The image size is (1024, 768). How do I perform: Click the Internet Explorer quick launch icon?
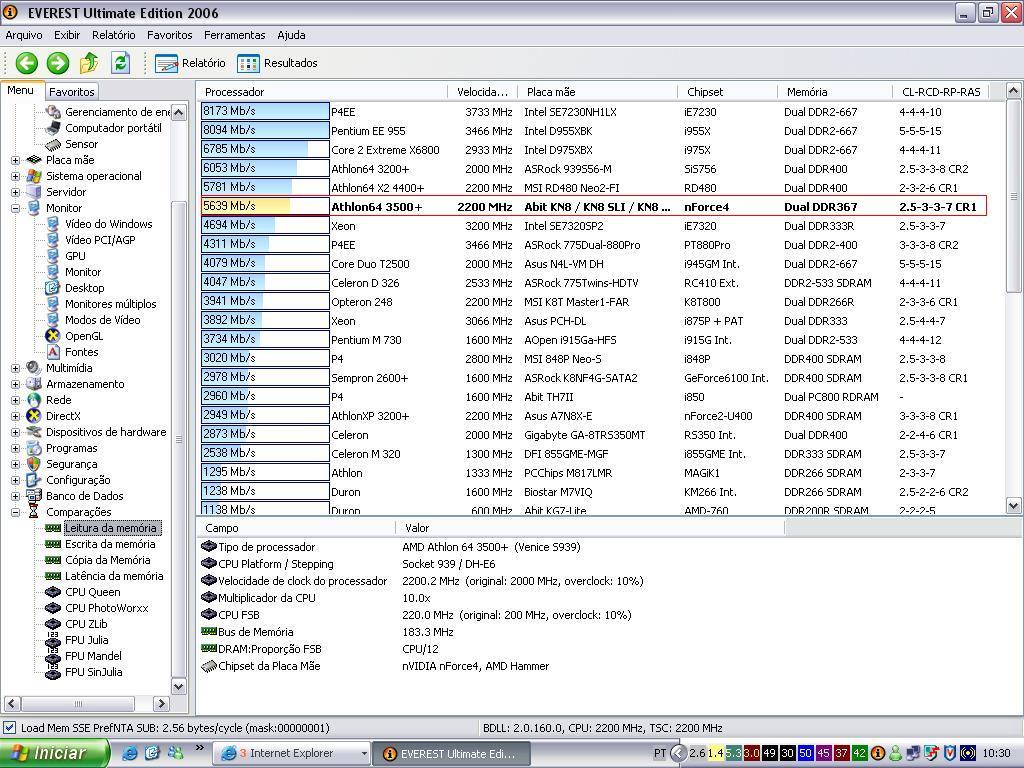pyautogui.click(x=130, y=753)
